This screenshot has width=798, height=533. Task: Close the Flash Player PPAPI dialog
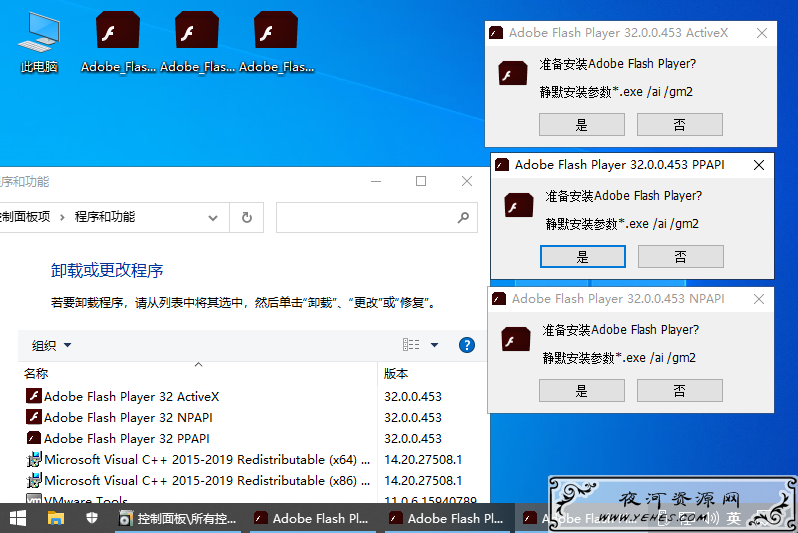coord(759,165)
